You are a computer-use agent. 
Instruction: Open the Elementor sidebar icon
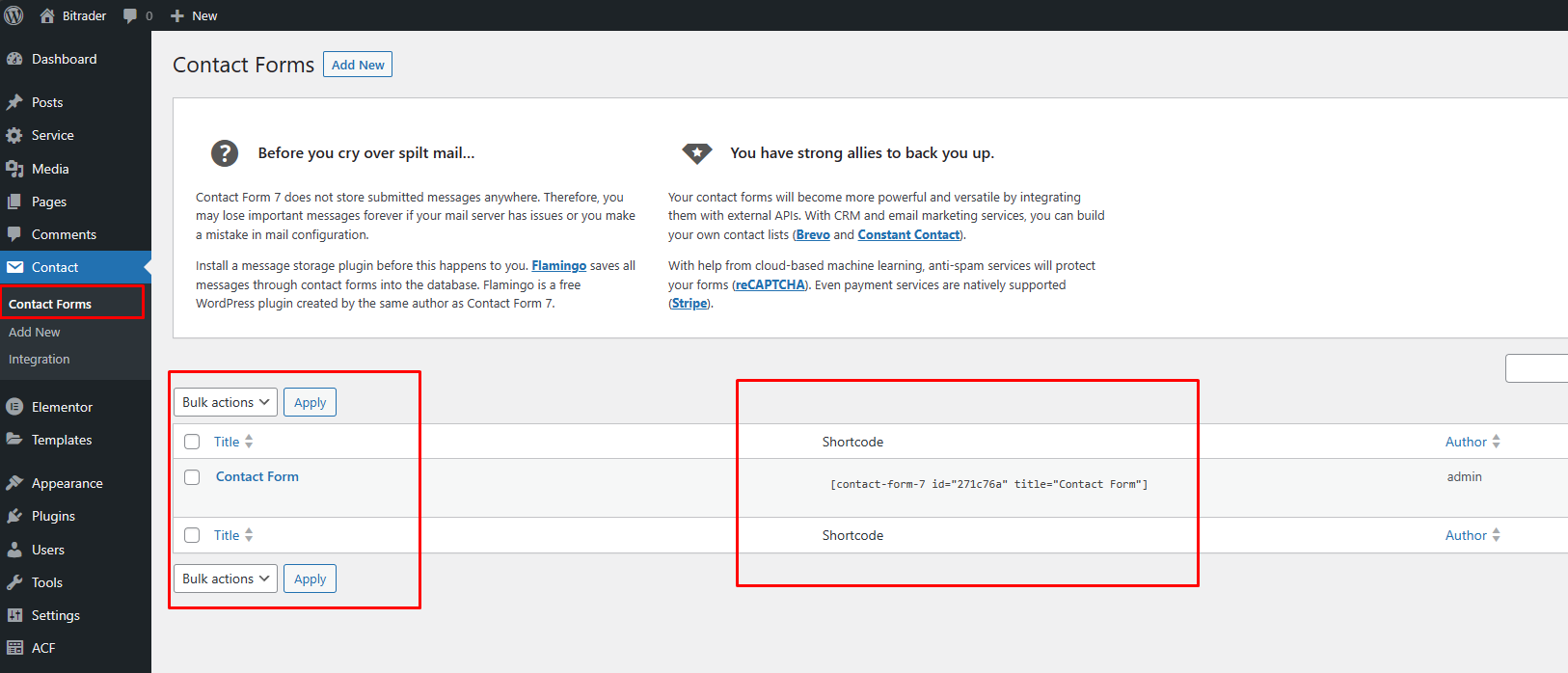click(x=14, y=407)
